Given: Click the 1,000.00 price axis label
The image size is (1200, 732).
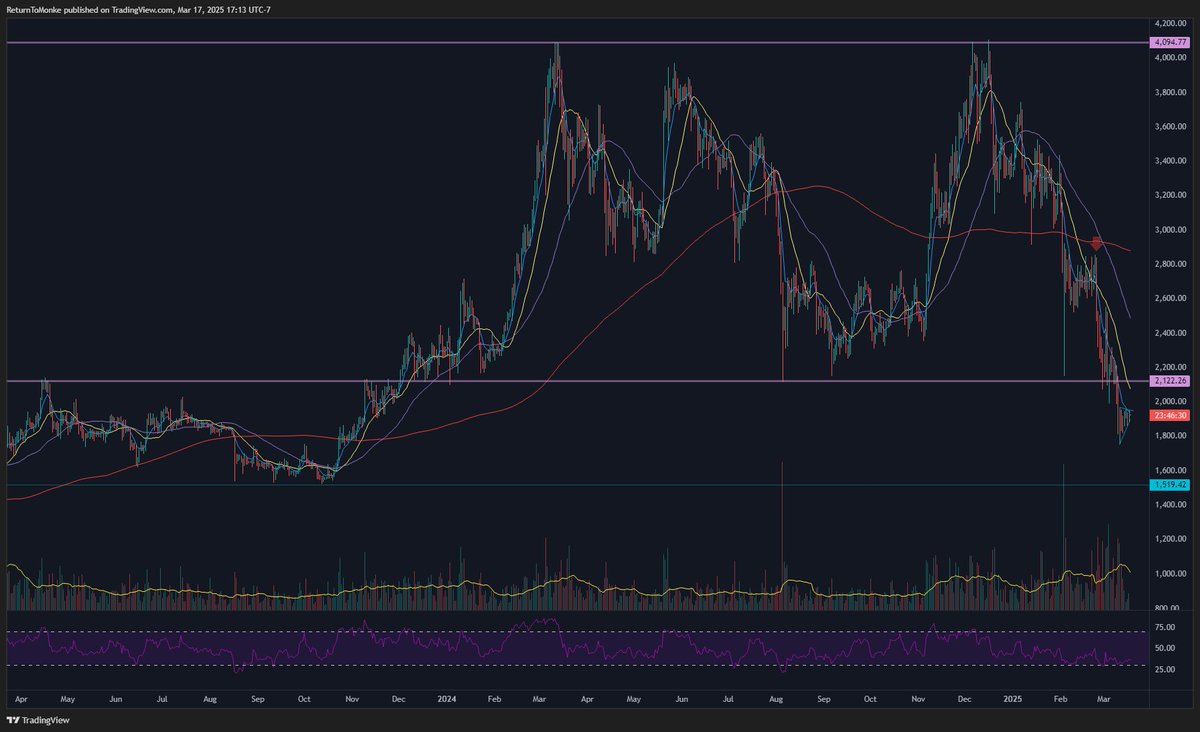Looking at the screenshot, I should [x=1169, y=574].
